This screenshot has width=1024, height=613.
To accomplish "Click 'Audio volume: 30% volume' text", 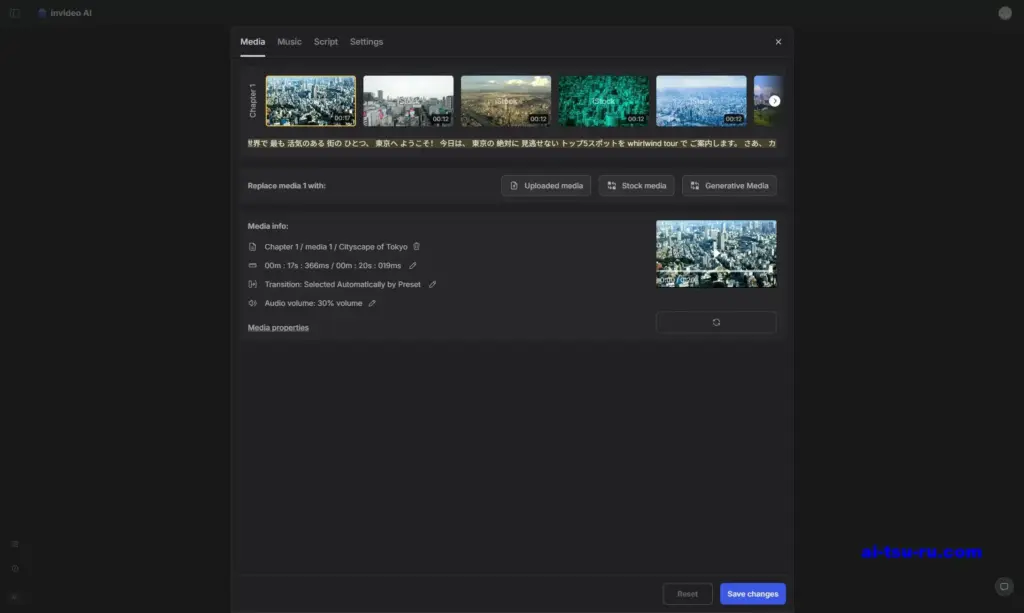I will (313, 304).
